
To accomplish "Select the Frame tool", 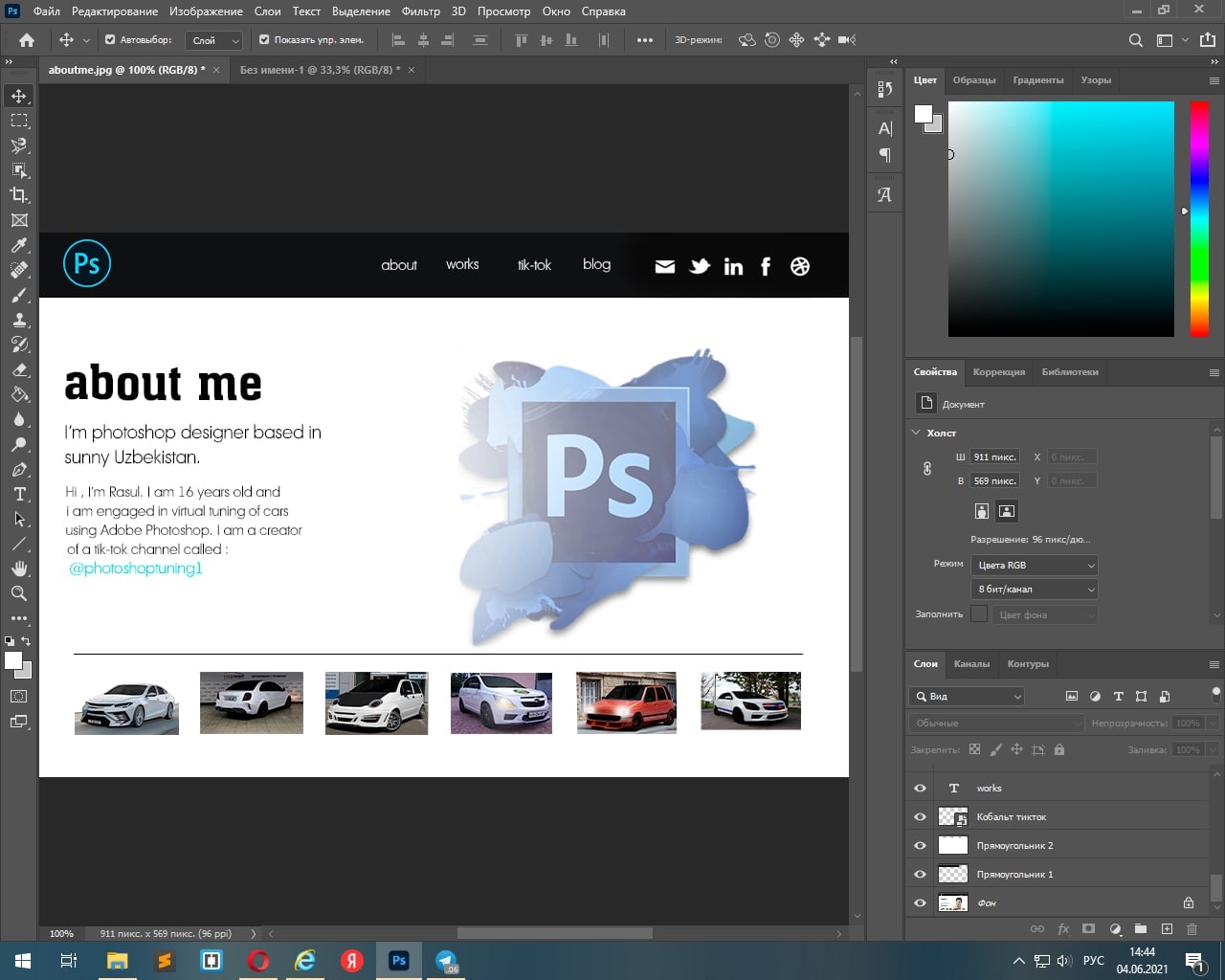I will pos(19,220).
